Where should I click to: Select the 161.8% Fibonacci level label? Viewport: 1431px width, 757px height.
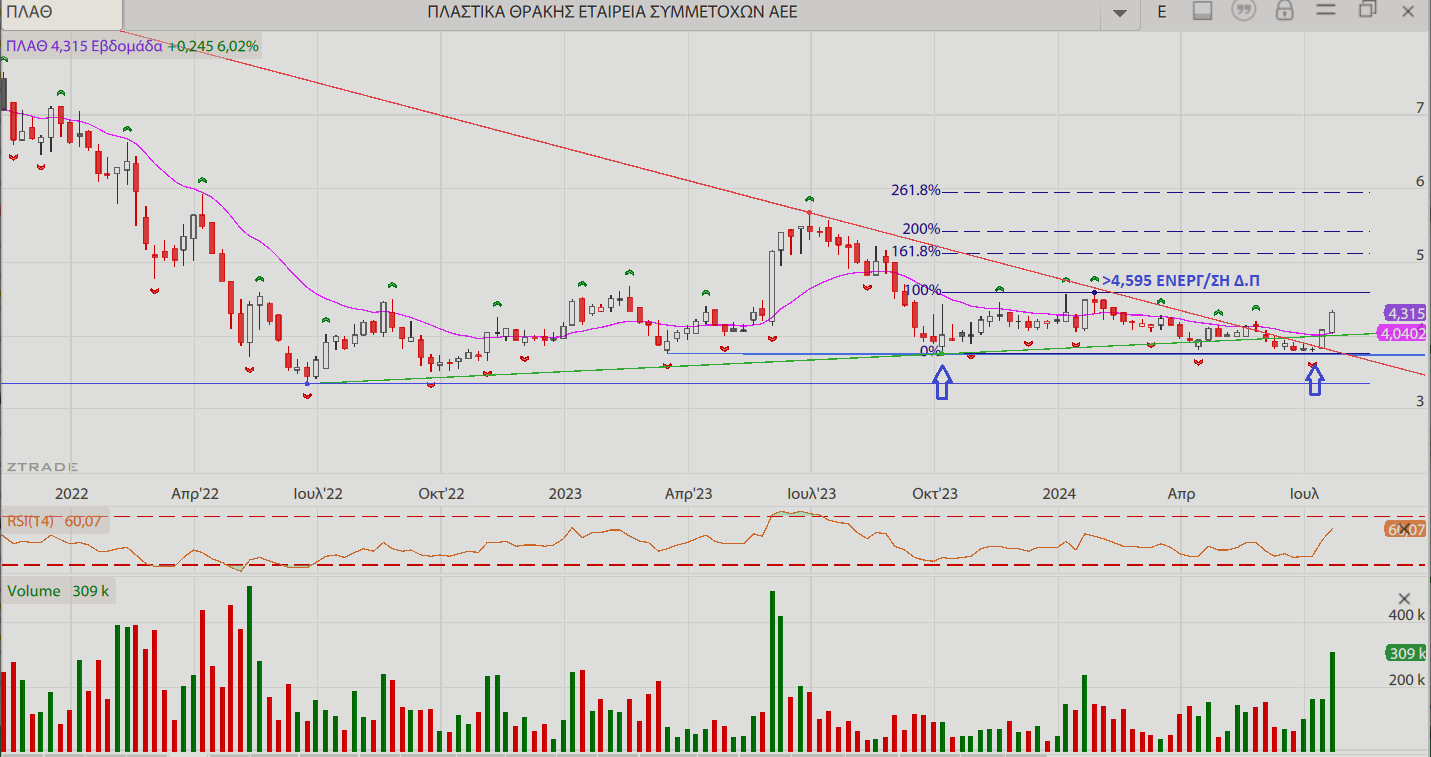916,252
